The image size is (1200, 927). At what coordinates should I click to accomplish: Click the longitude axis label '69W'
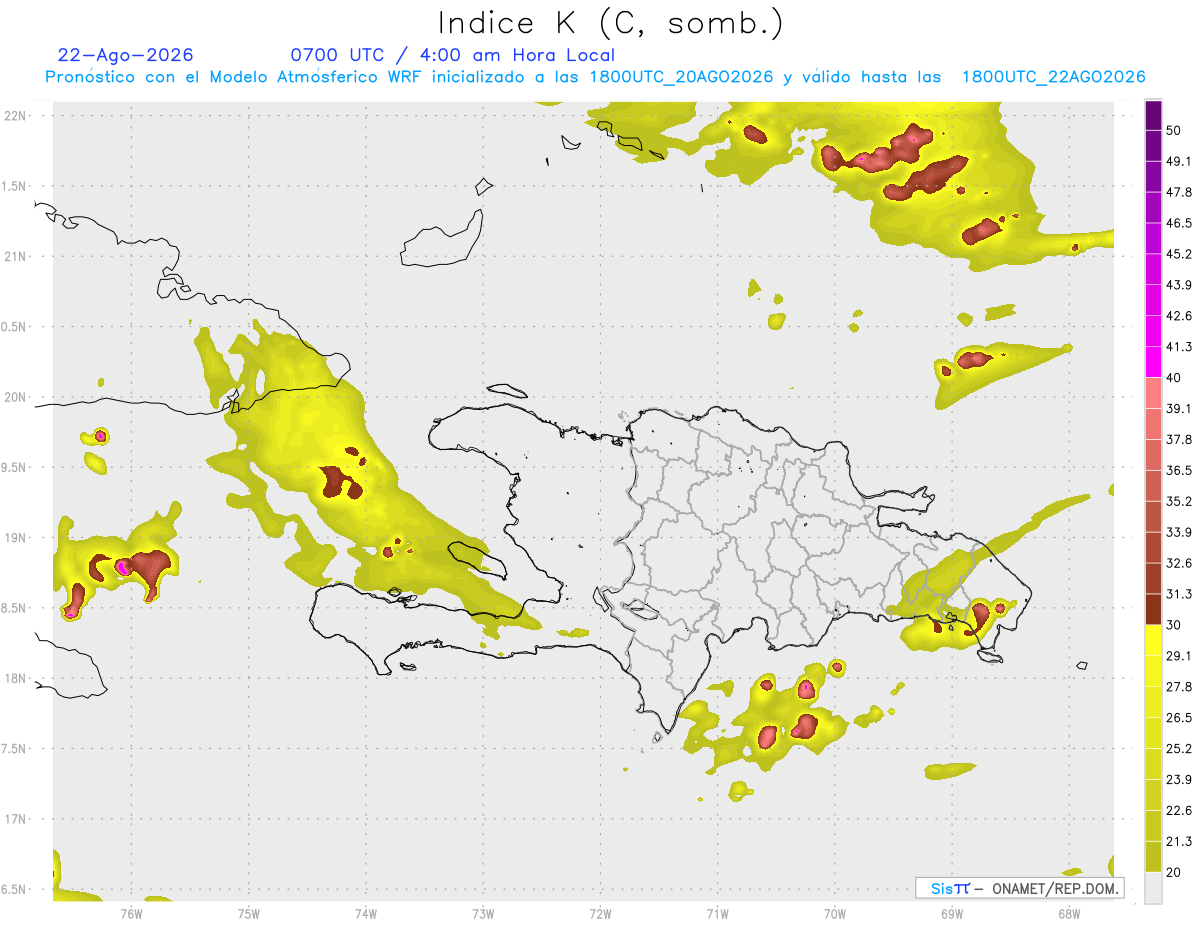[x=952, y=914]
